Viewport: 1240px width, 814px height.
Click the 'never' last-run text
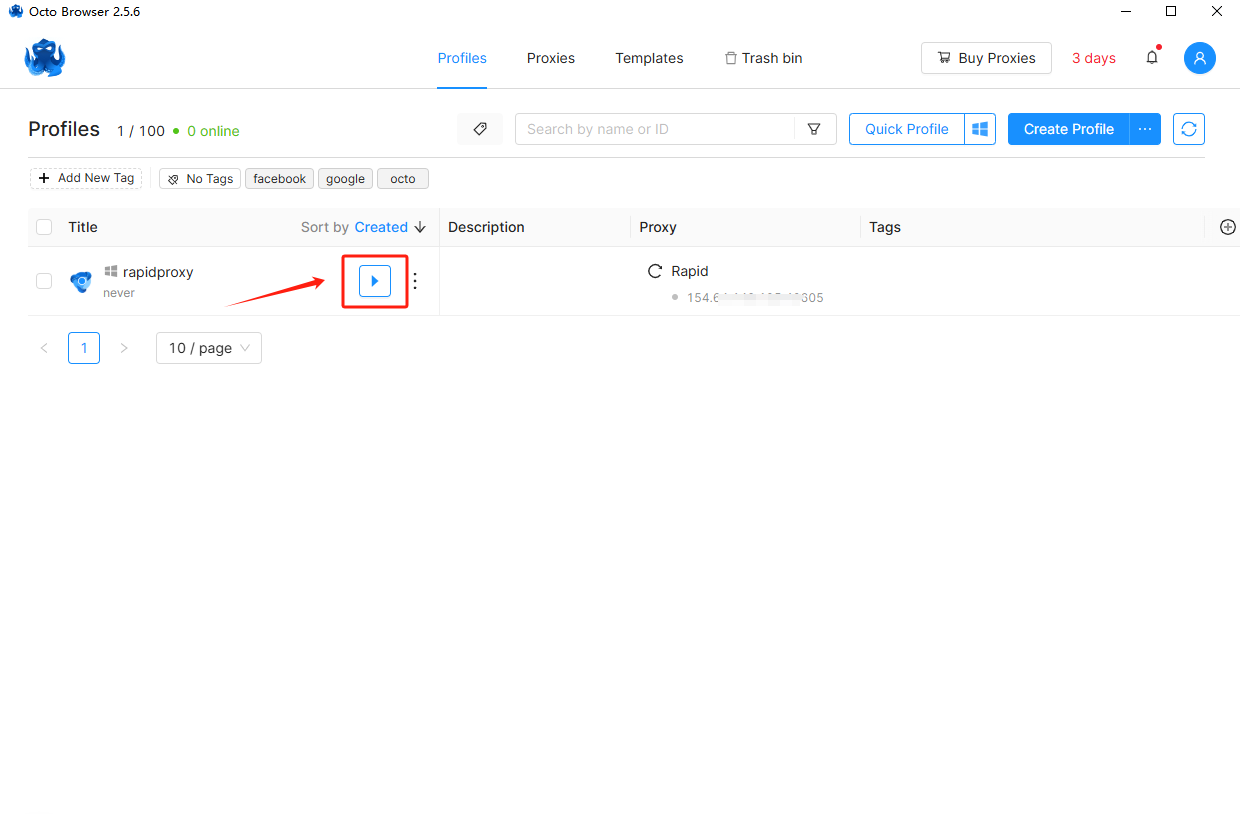[x=119, y=293]
